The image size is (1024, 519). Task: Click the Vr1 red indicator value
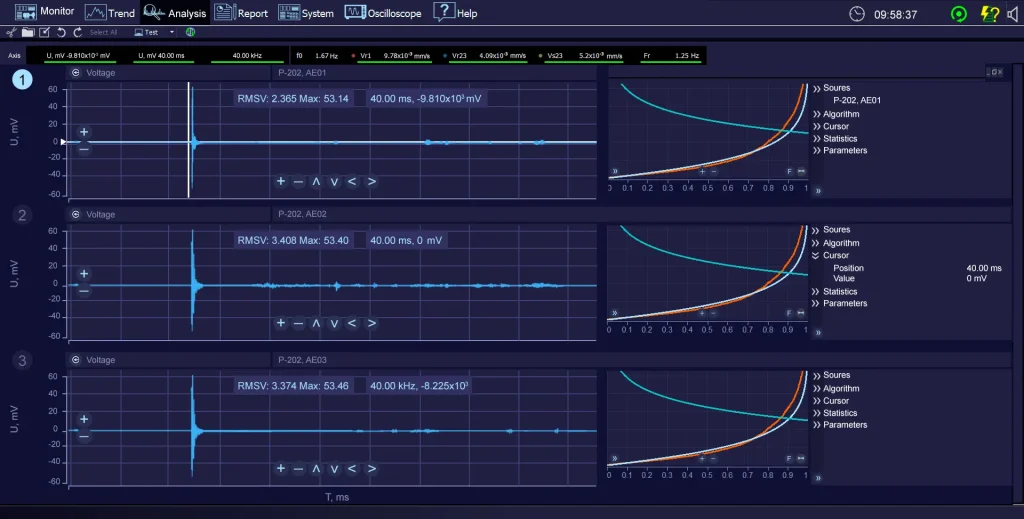coord(407,56)
